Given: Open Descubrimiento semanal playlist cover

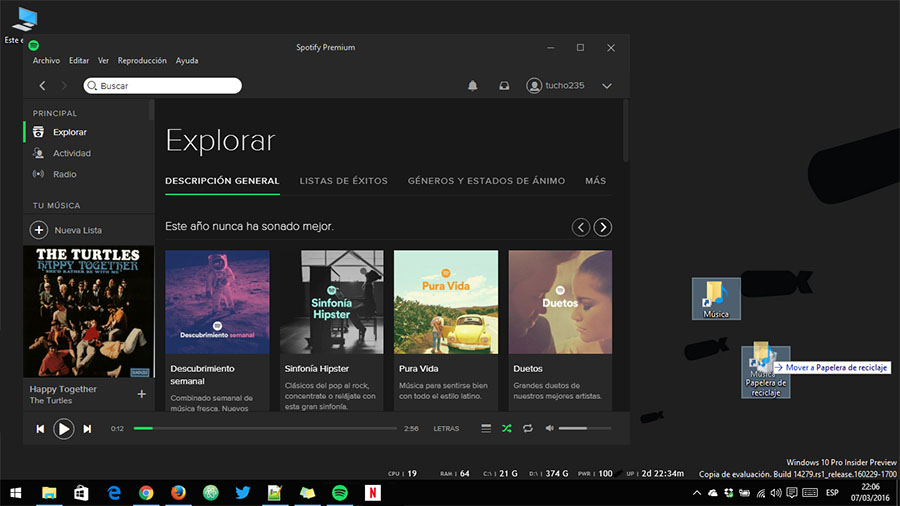Looking at the screenshot, I should (217, 302).
